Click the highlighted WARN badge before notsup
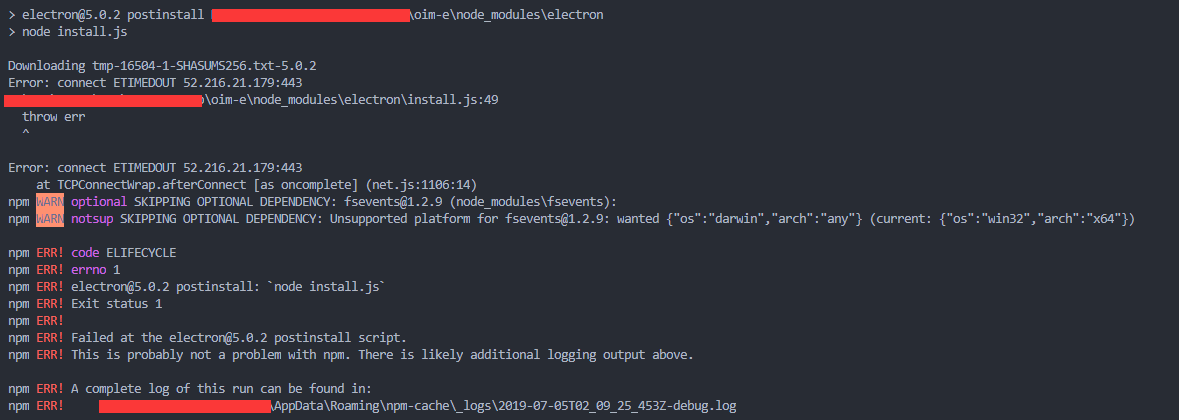This screenshot has height=420, width=1179. pyautogui.click(x=51, y=219)
